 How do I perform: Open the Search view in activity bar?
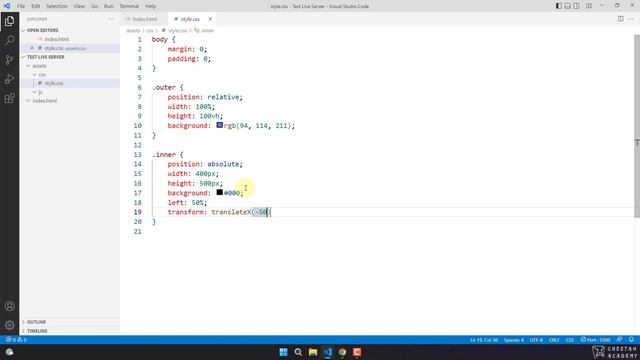(9, 40)
